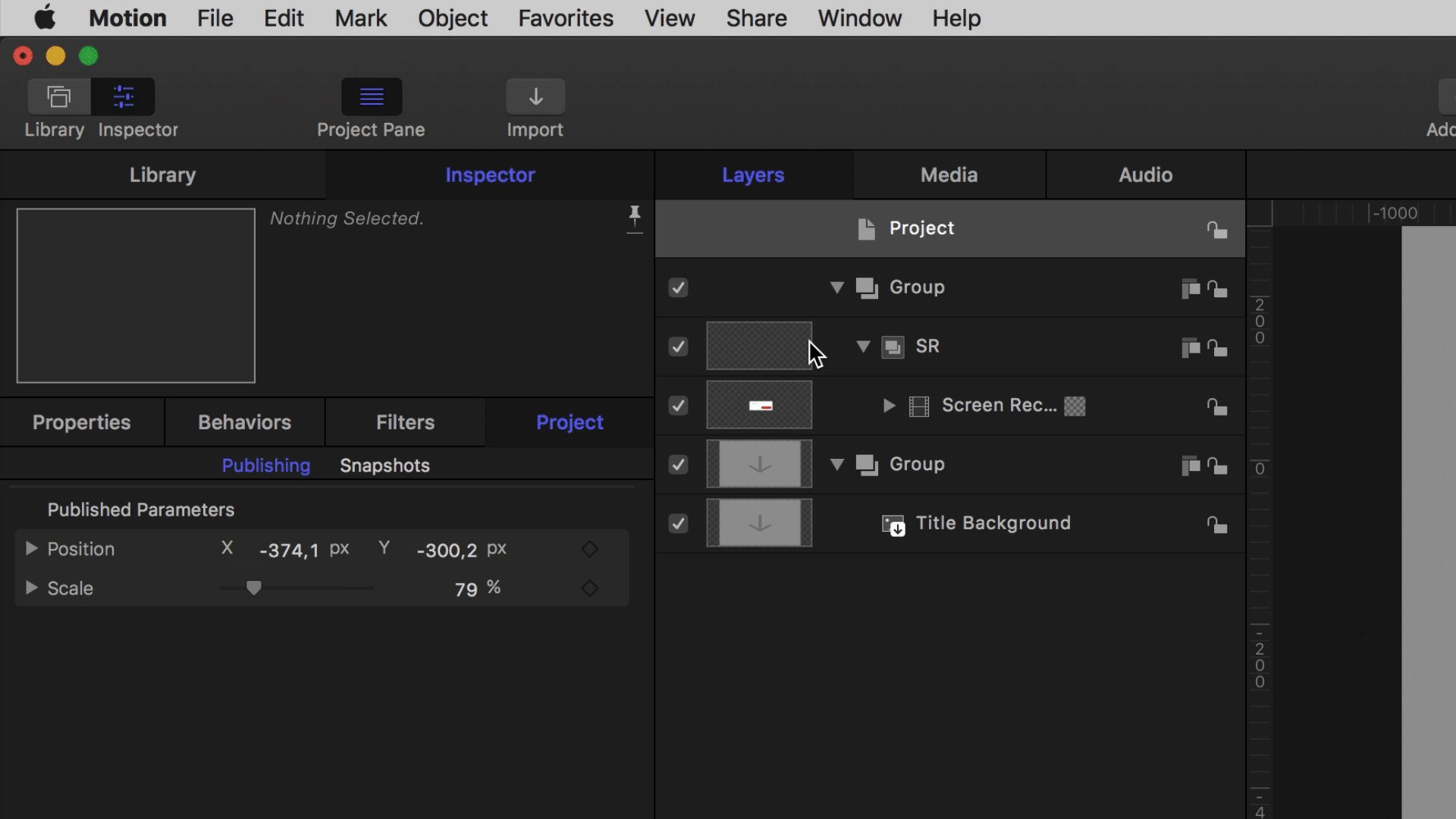Click the Scale keyframe diamond icon

(590, 588)
